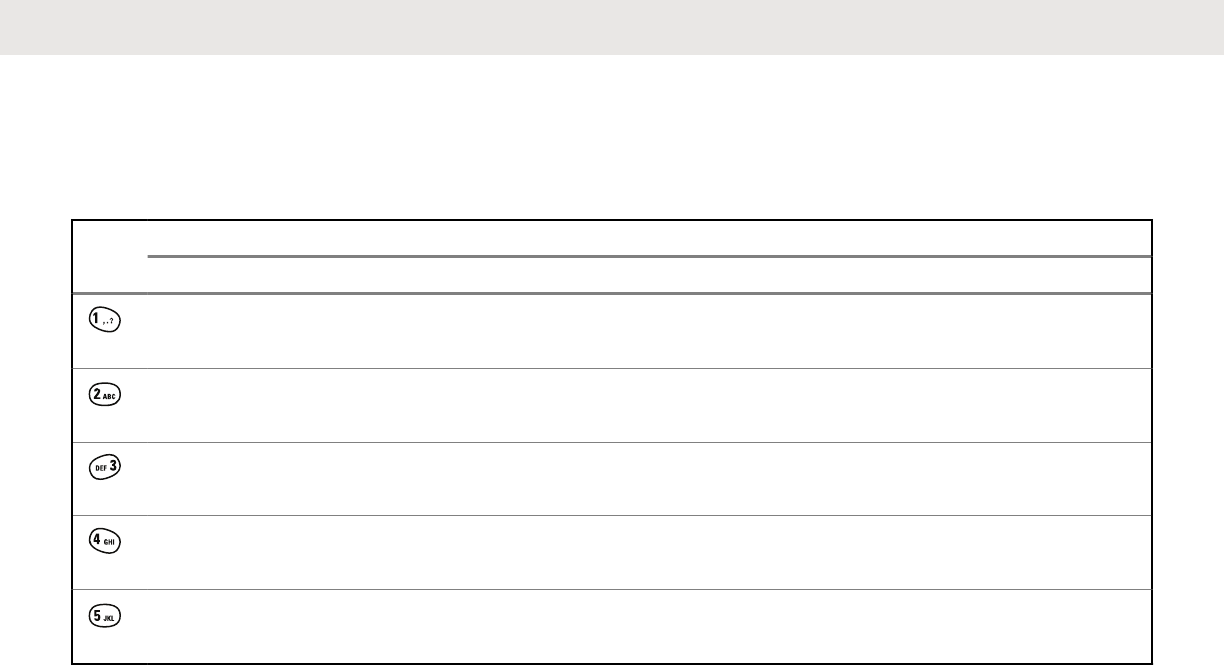Viewport: 1224px width, 665px height.
Task: Click the ABC letters on key 2
Action: click(x=111, y=396)
